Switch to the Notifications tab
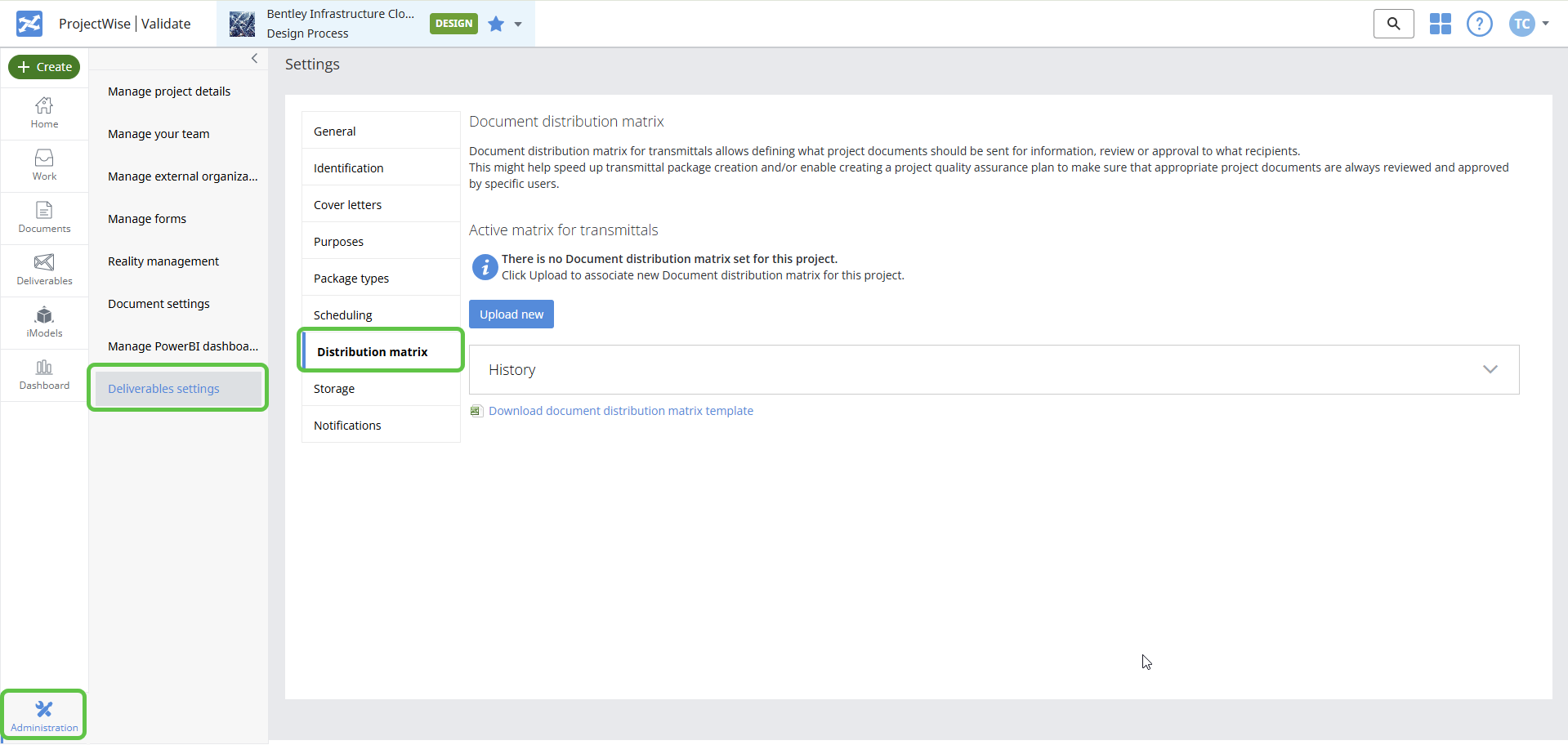The height and width of the screenshot is (745, 1568). click(x=347, y=425)
